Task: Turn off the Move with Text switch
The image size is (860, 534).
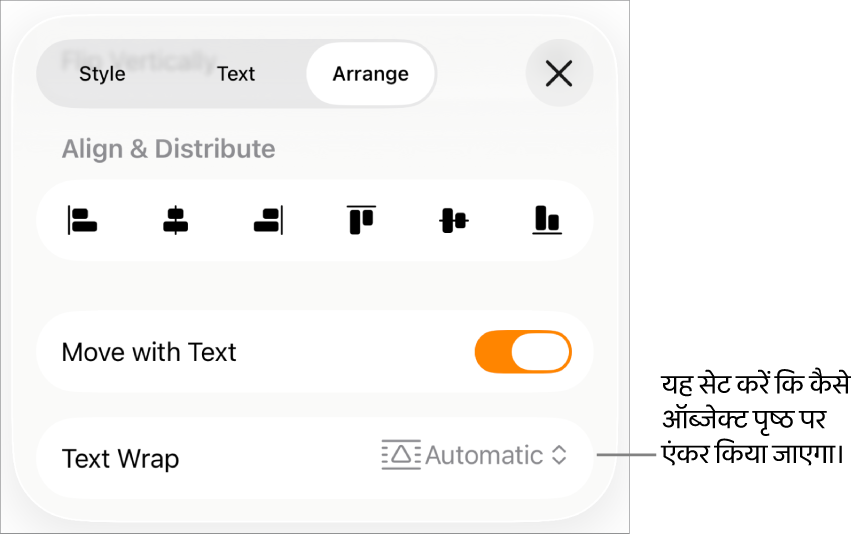Action: coord(523,351)
